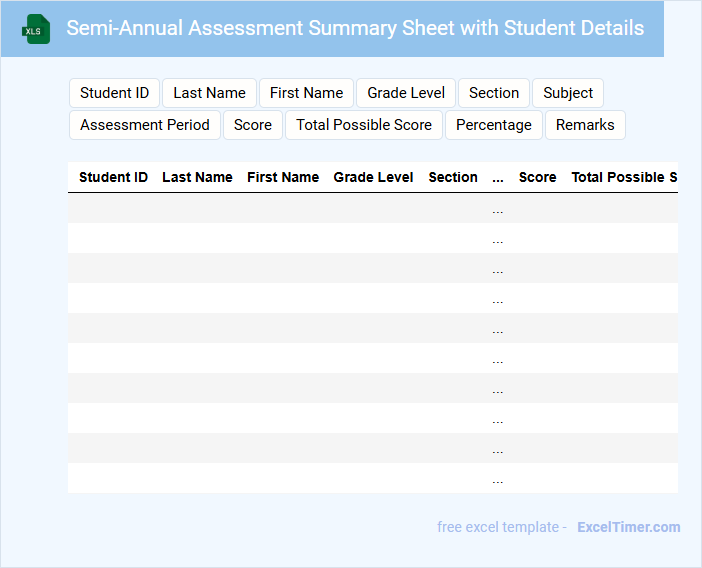Choose the Percentage tag
702x568 pixels.
tap(494, 125)
